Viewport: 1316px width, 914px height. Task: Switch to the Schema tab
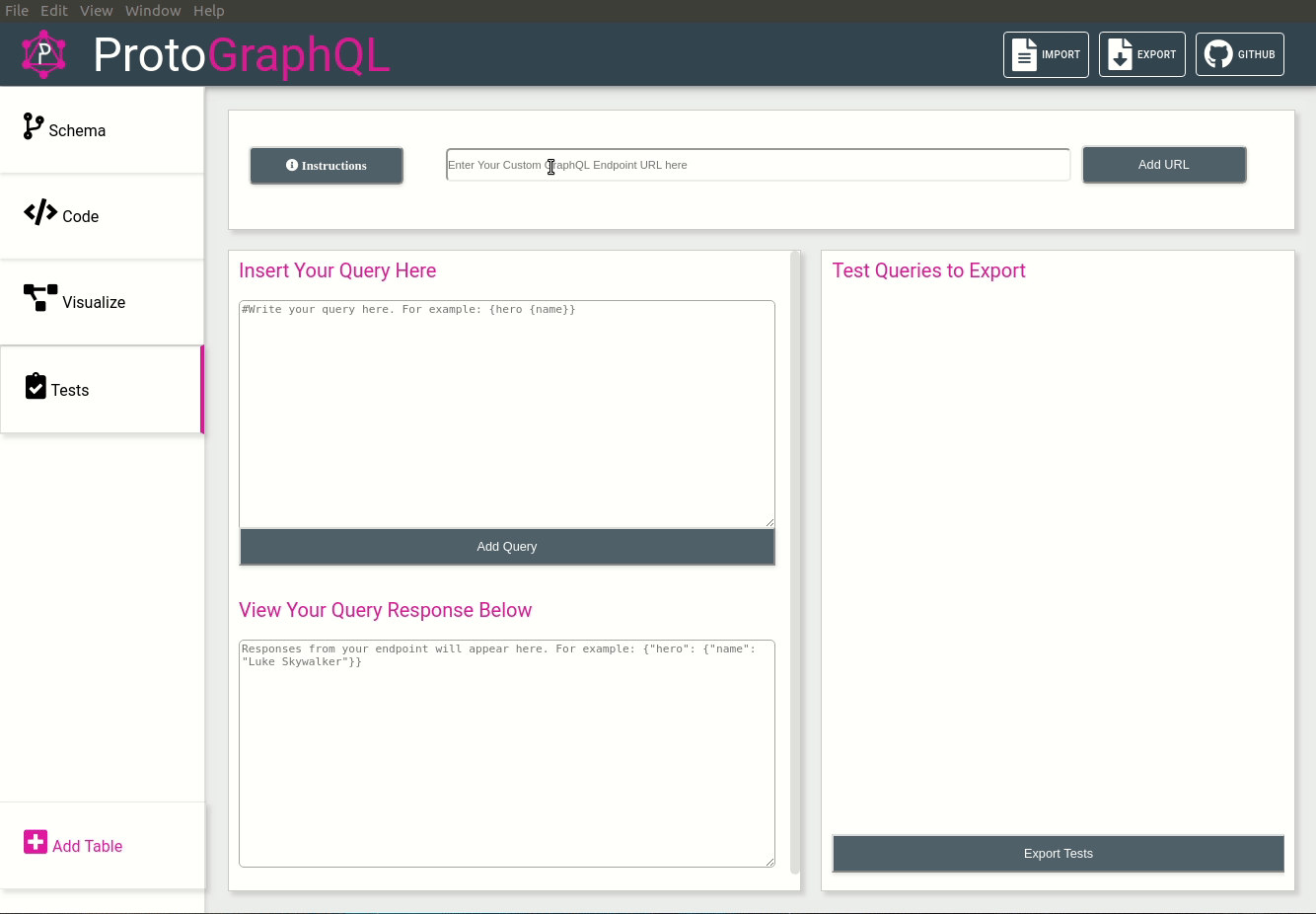(102, 130)
